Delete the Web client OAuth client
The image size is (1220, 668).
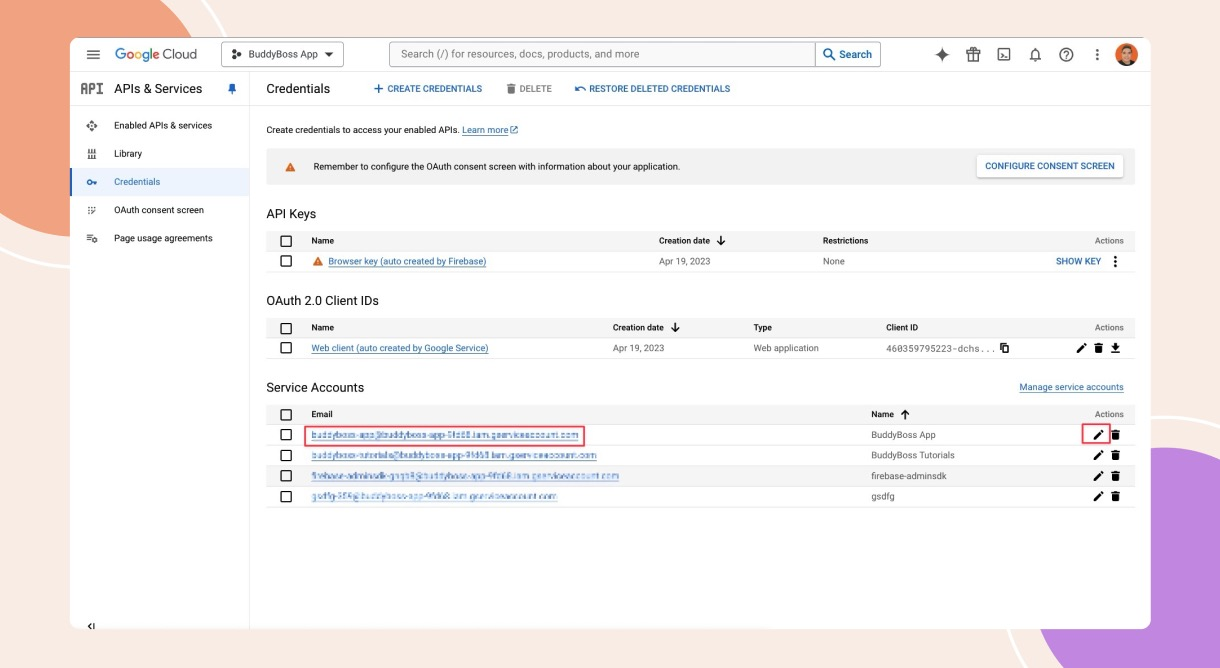pyautogui.click(x=1098, y=348)
